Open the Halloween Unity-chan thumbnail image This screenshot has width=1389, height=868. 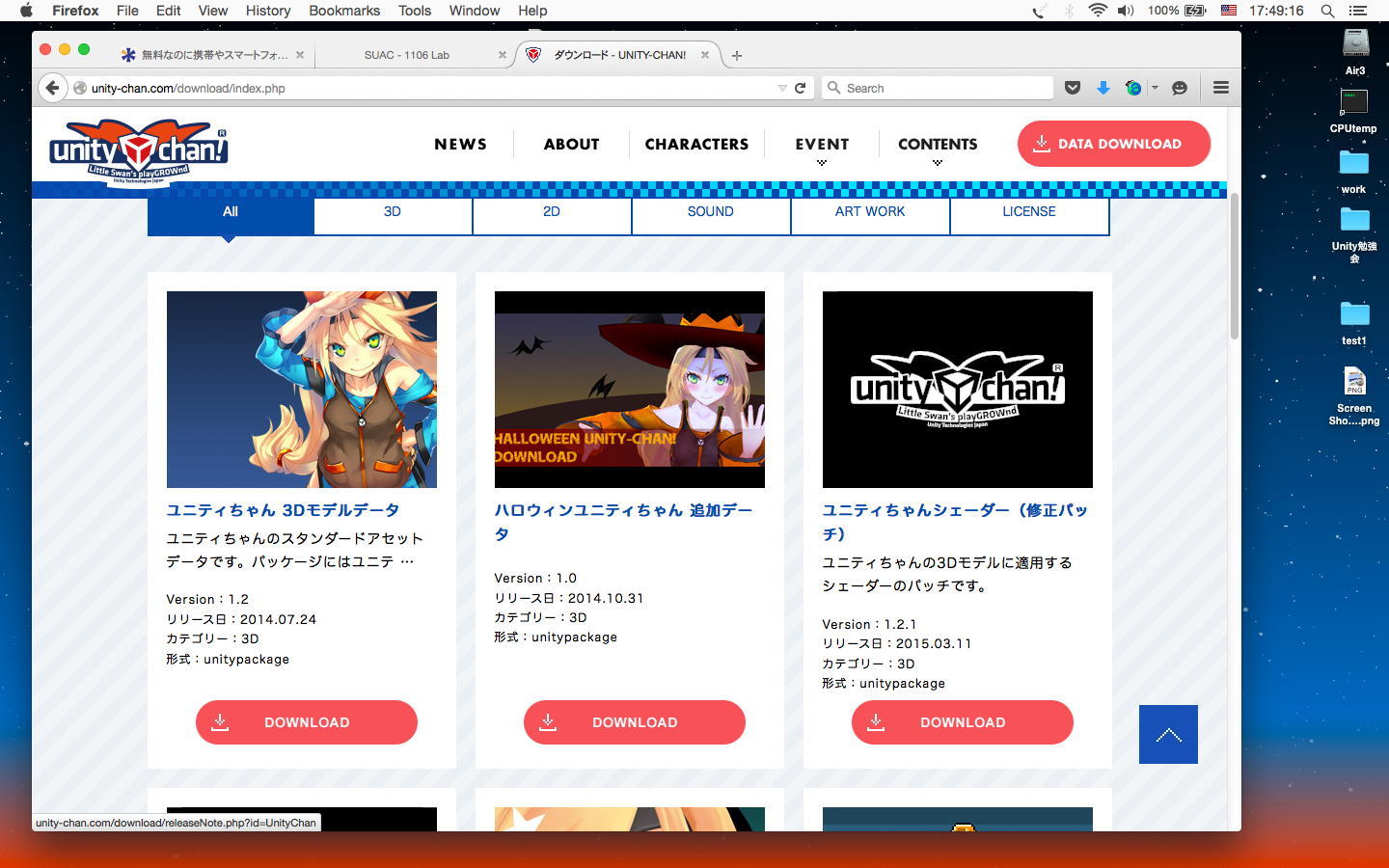click(630, 390)
